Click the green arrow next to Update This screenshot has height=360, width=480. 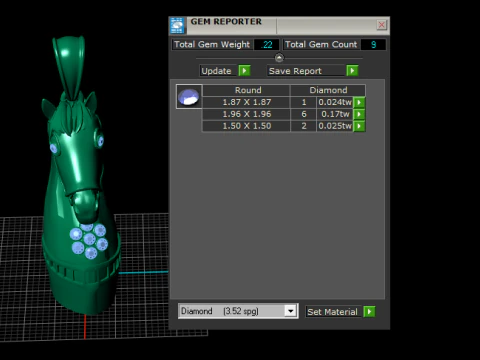click(244, 71)
